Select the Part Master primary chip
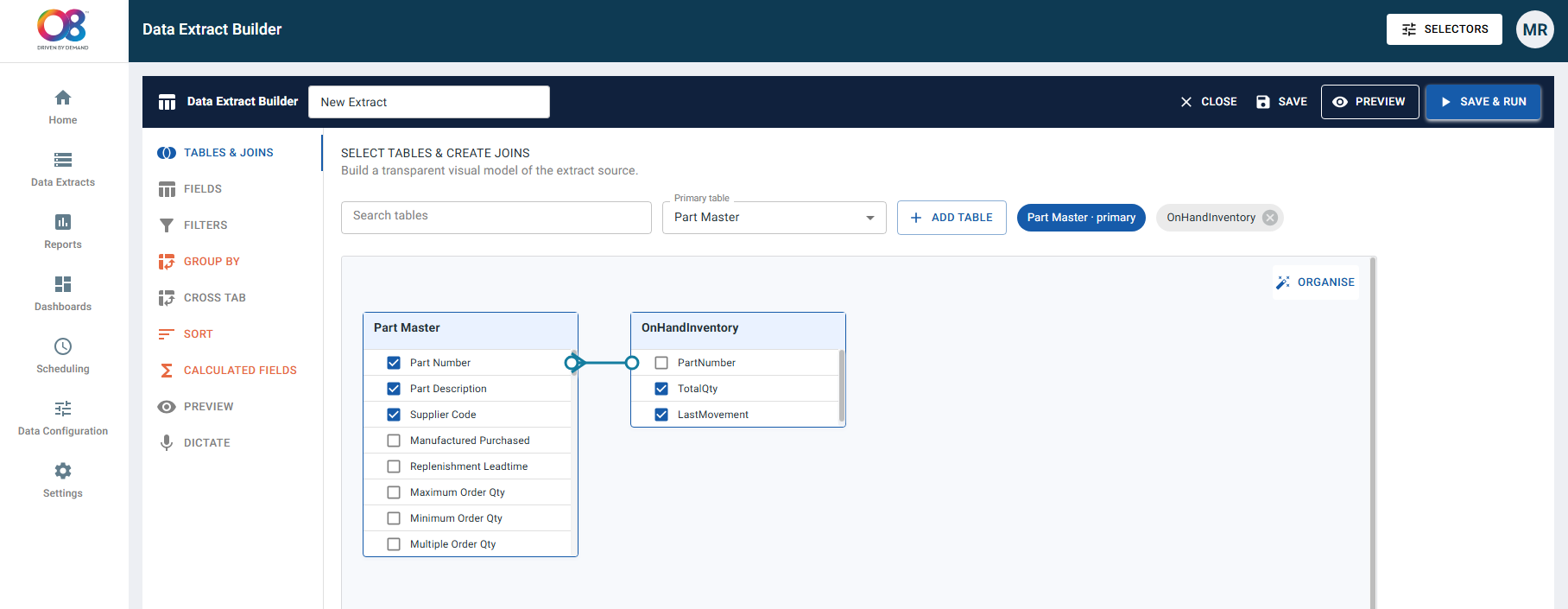The image size is (1568, 609). pos(1081,218)
